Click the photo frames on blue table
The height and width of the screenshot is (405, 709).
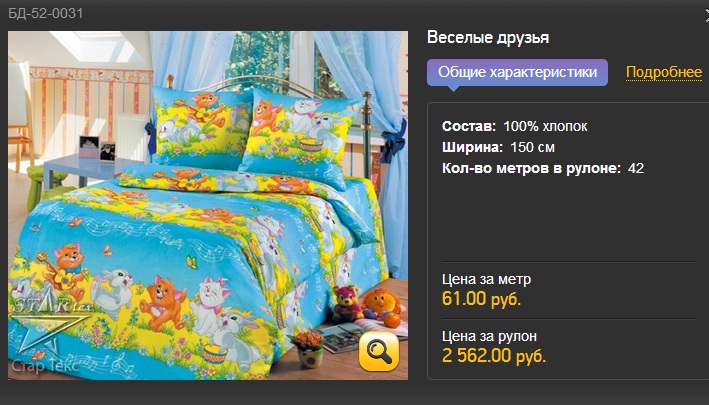click(x=97, y=148)
